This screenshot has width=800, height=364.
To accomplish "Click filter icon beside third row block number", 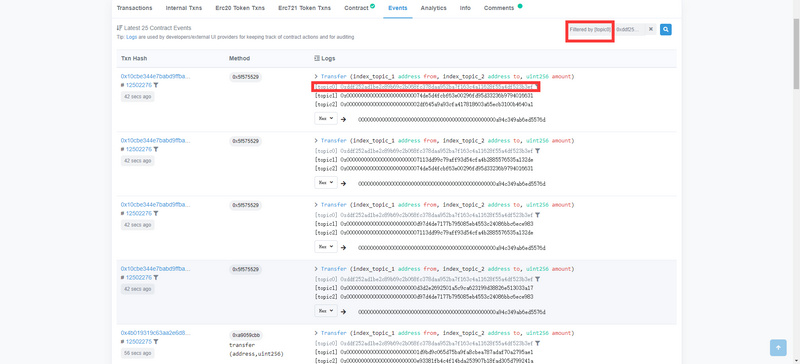I will pos(156,213).
